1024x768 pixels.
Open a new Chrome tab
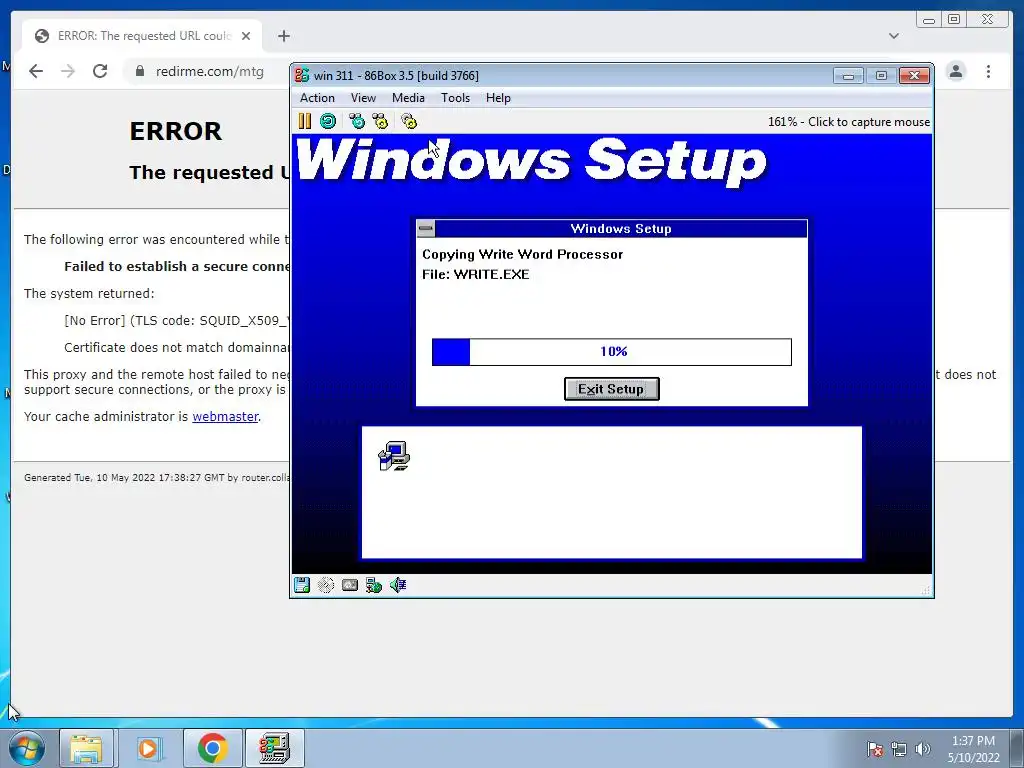pyautogui.click(x=283, y=36)
